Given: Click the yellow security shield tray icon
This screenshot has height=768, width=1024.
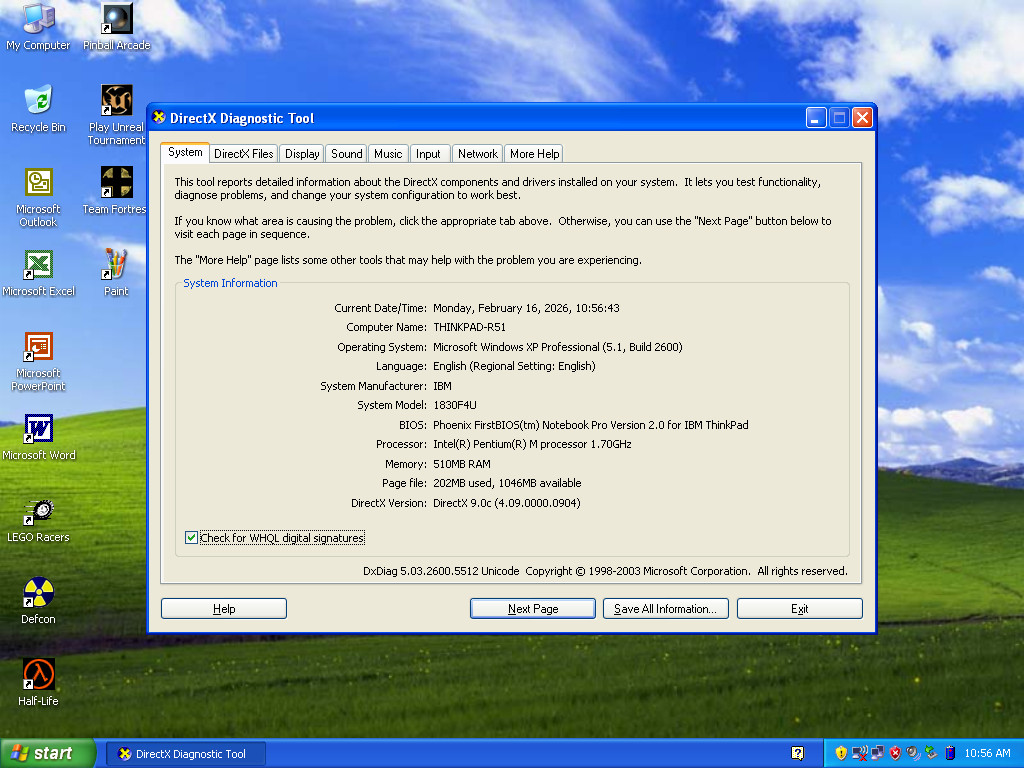Looking at the screenshot, I should click(841, 753).
